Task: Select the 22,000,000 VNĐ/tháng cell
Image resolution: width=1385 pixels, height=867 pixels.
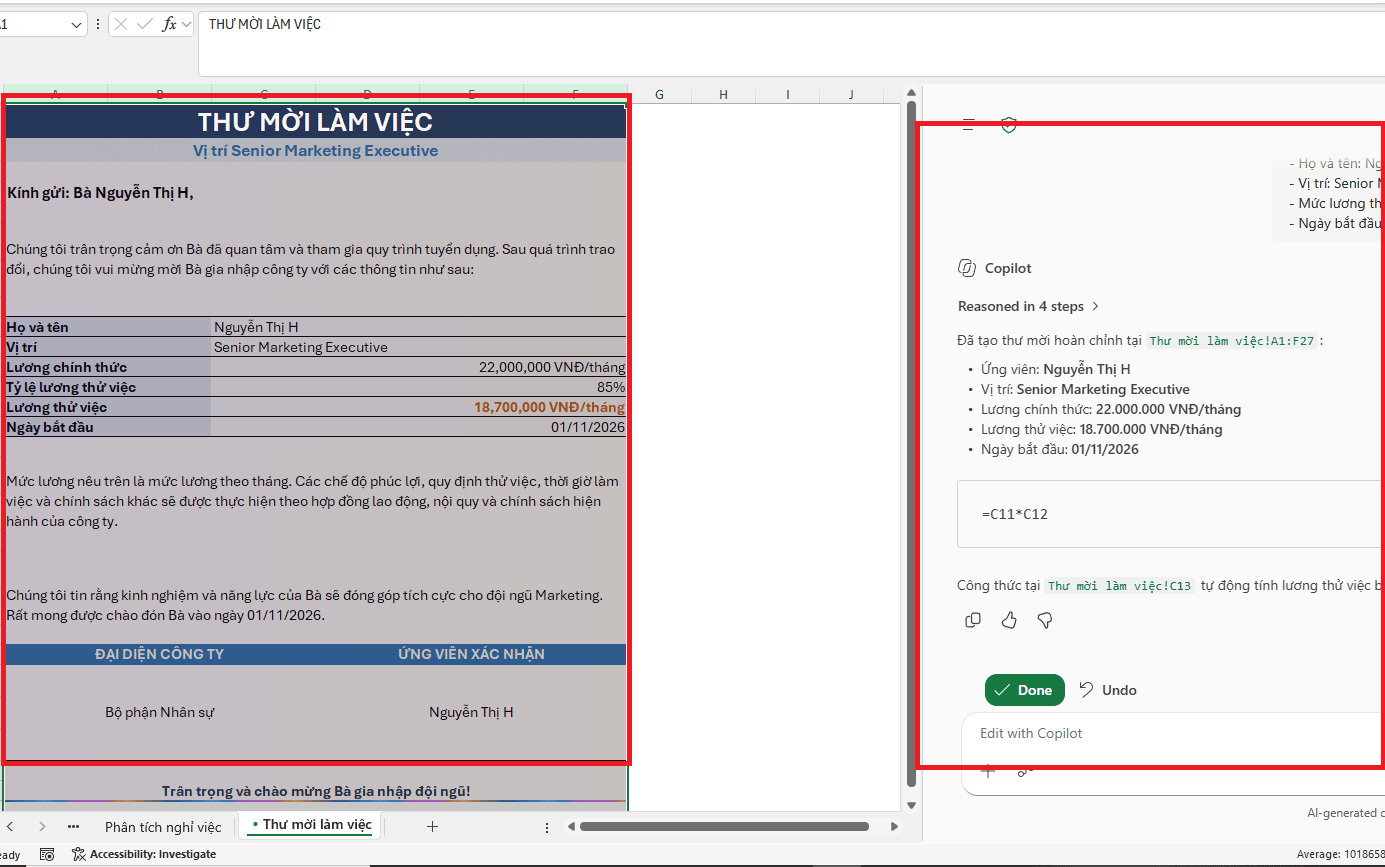Action: coord(418,367)
